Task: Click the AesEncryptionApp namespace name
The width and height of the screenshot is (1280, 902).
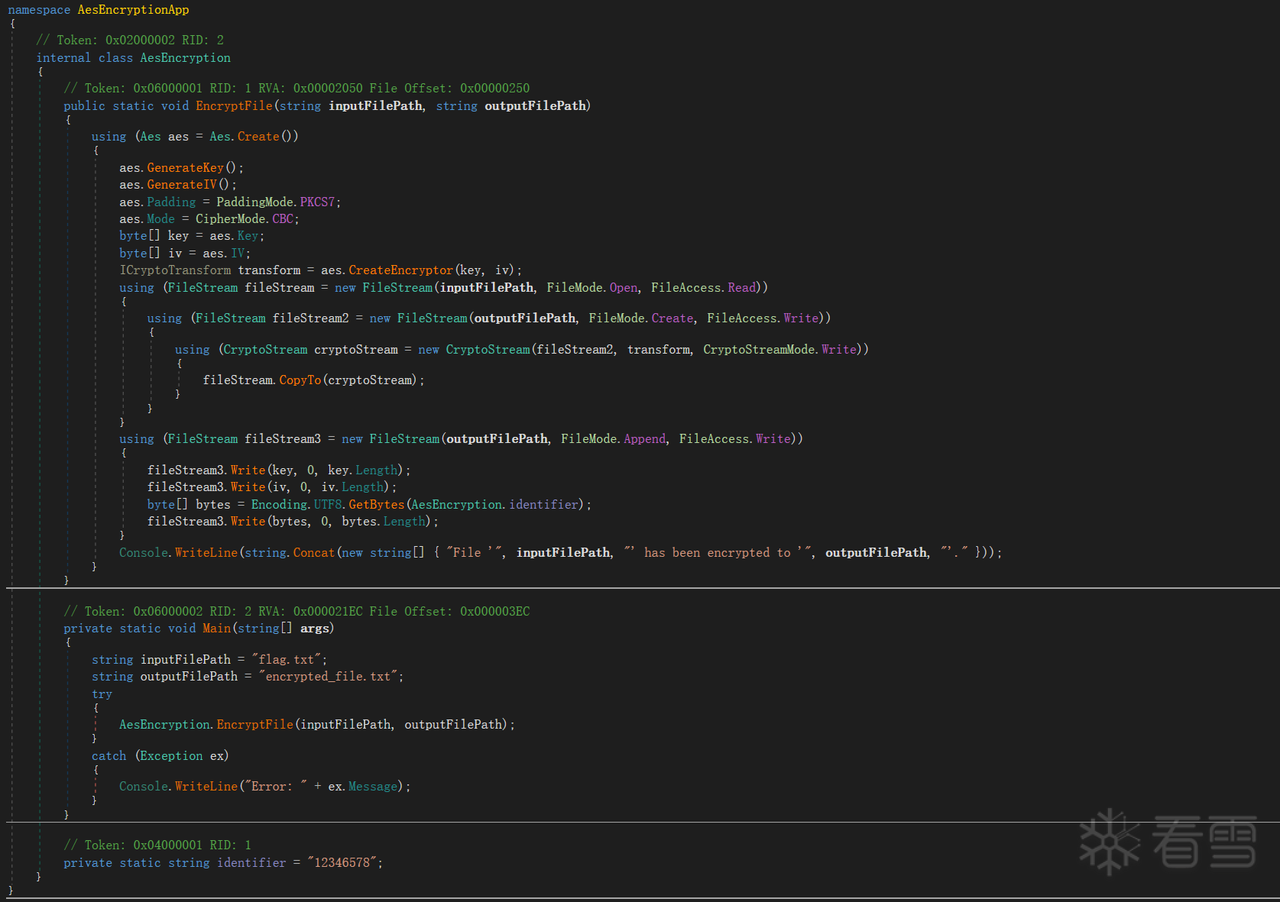Action: pyautogui.click(x=133, y=10)
